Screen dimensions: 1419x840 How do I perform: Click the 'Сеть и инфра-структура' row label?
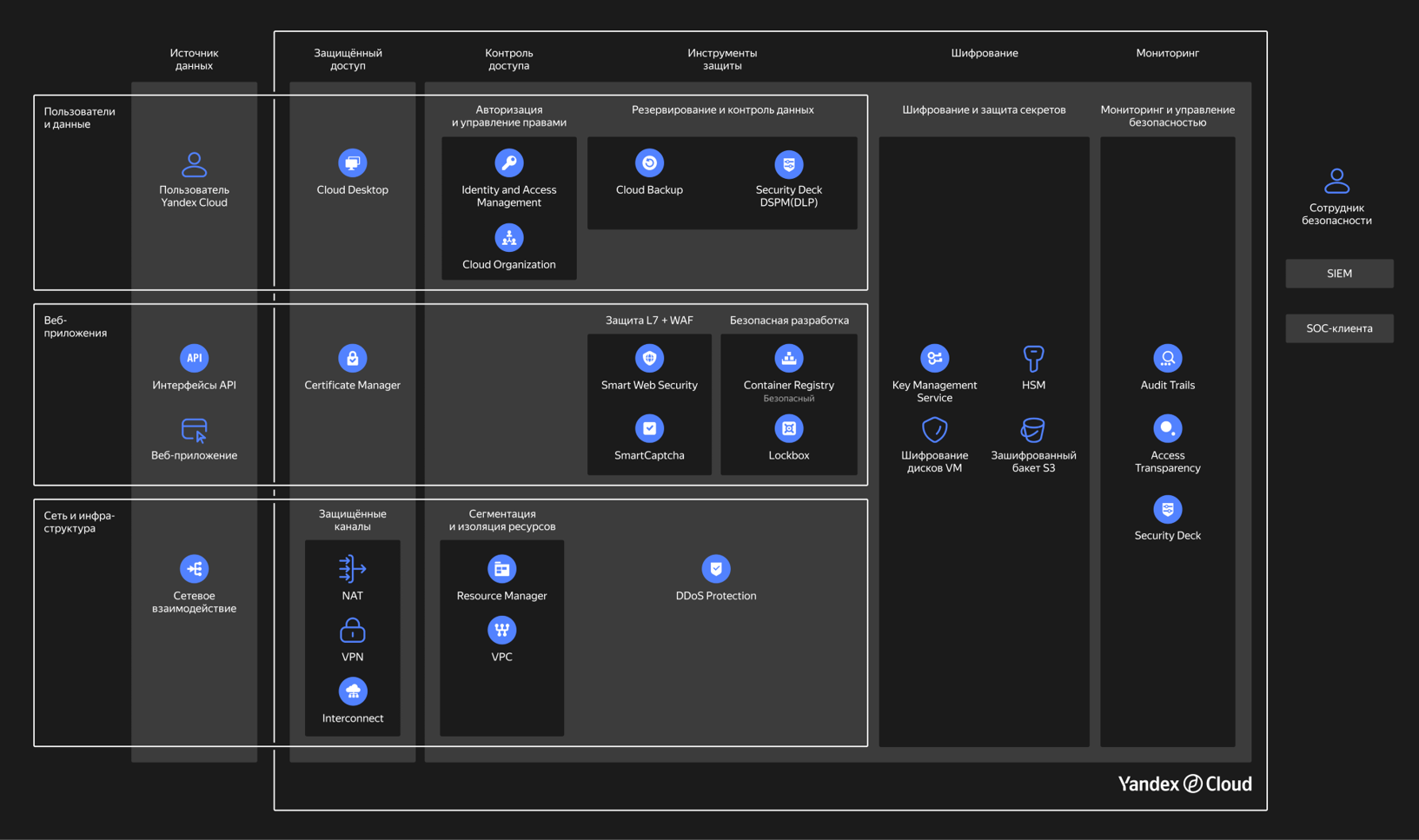coord(79,522)
